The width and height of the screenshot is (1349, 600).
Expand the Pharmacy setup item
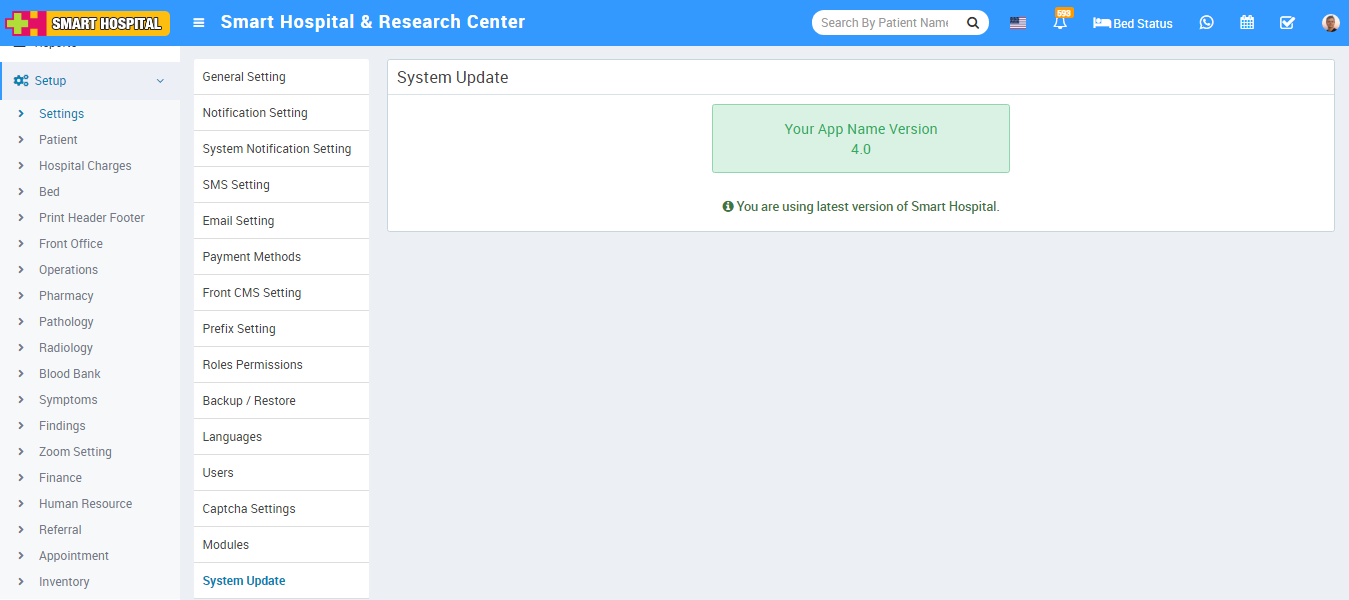[x=66, y=296]
